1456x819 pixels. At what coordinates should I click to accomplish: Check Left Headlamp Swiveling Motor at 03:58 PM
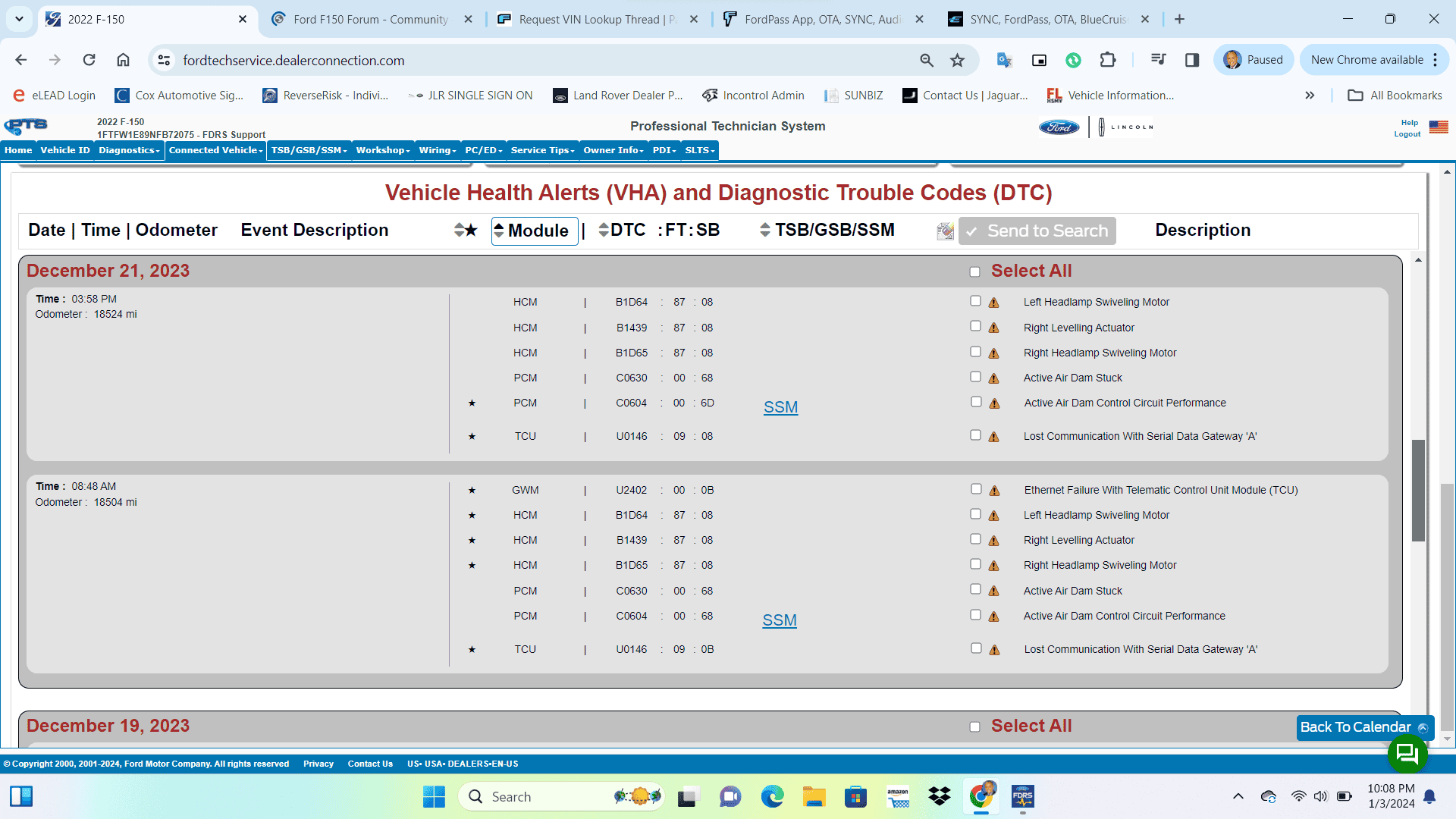pos(975,301)
